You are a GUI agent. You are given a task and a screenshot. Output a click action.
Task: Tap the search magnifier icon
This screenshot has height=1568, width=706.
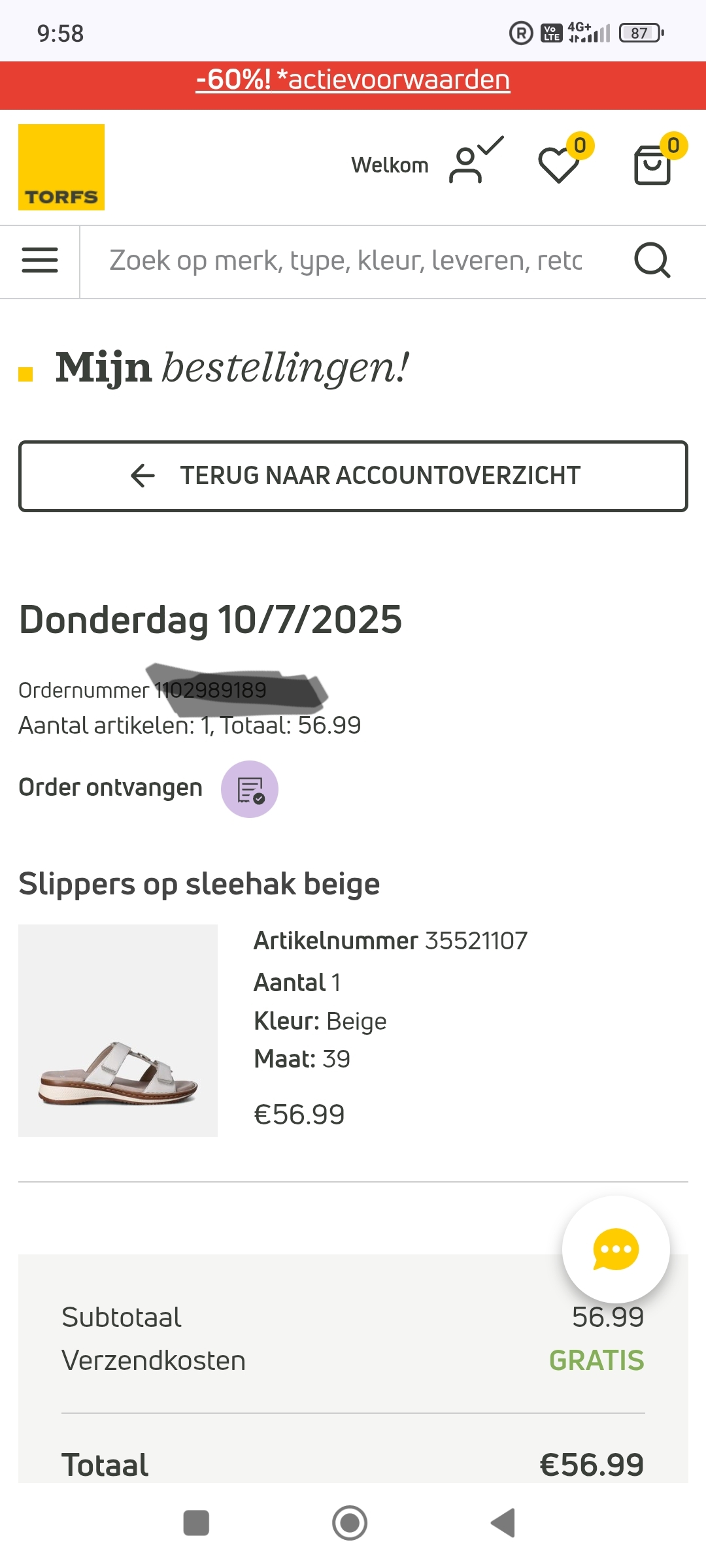coord(652,261)
